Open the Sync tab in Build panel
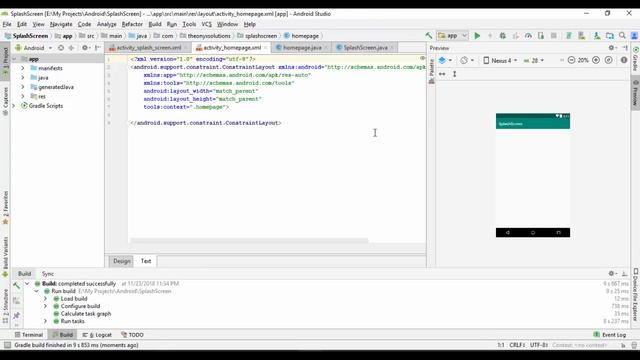640x360 pixels. click(x=48, y=274)
